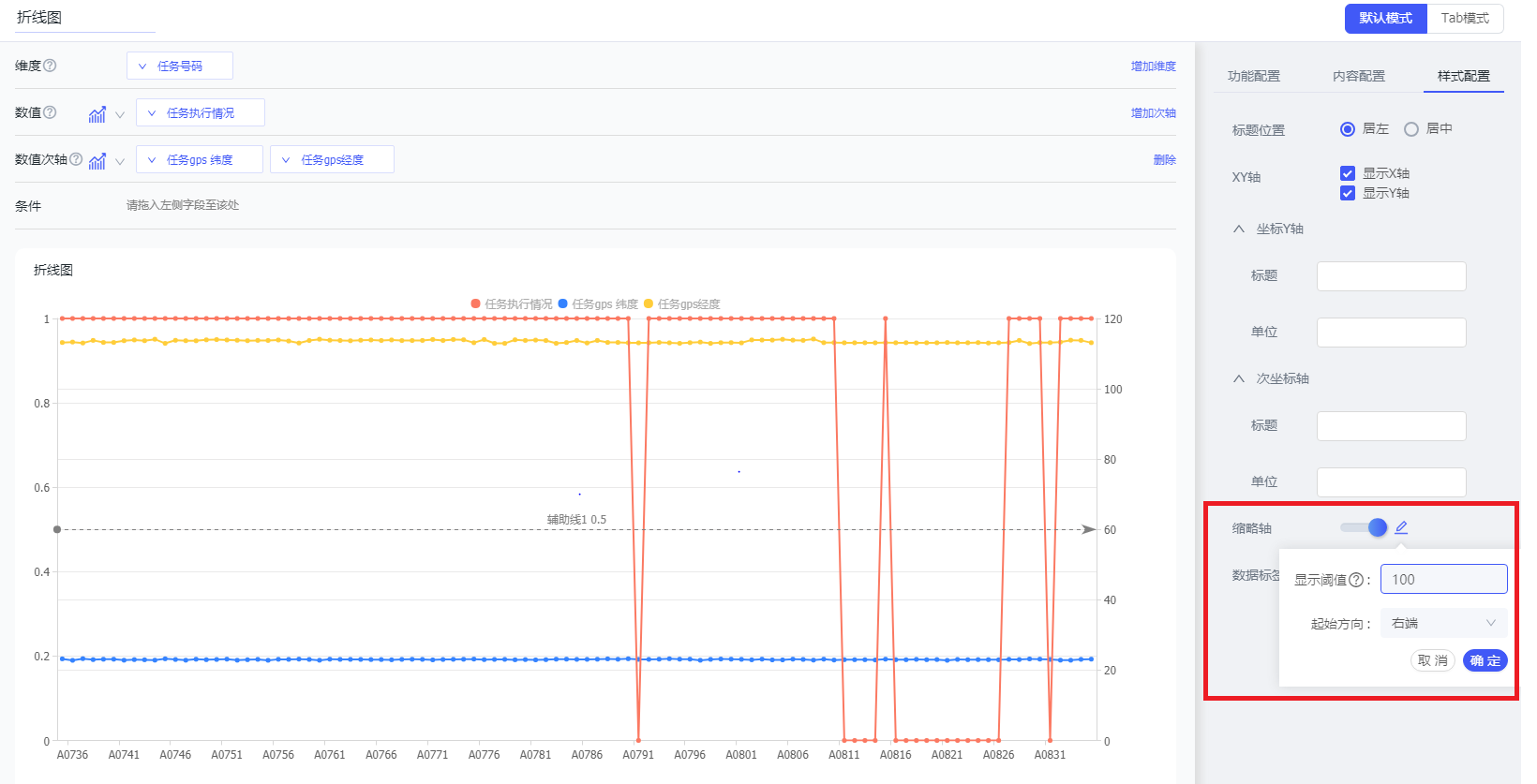The width and height of the screenshot is (1537, 784).
Task: Click the A0736 x-axis label
Action: [72, 755]
